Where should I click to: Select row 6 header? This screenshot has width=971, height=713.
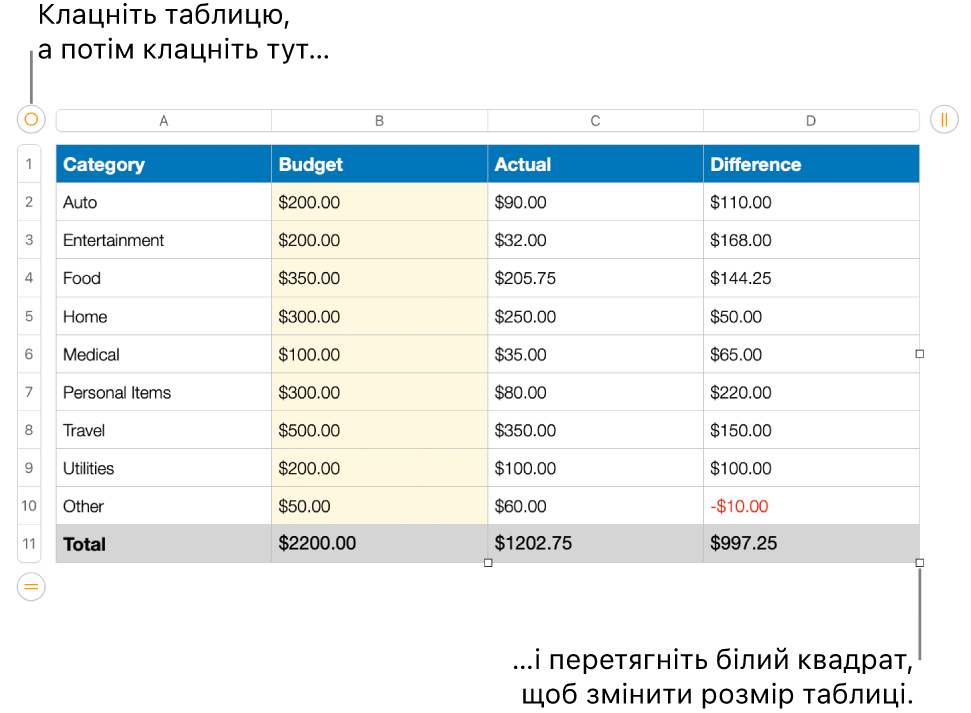(29, 354)
